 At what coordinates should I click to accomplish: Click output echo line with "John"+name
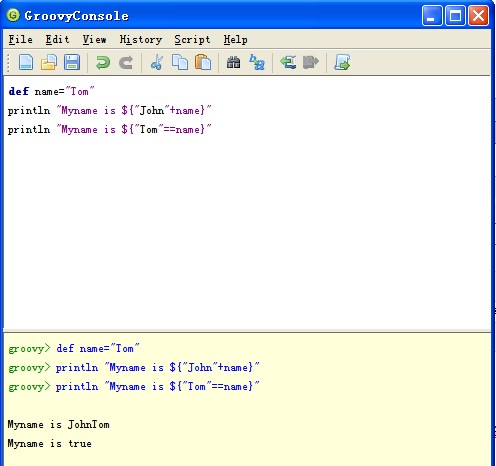[x=134, y=368]
